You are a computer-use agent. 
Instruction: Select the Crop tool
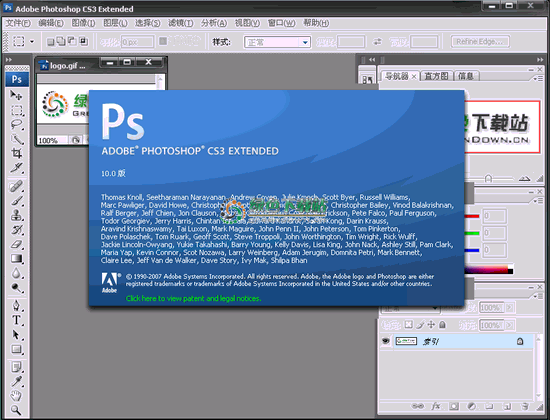16,154
